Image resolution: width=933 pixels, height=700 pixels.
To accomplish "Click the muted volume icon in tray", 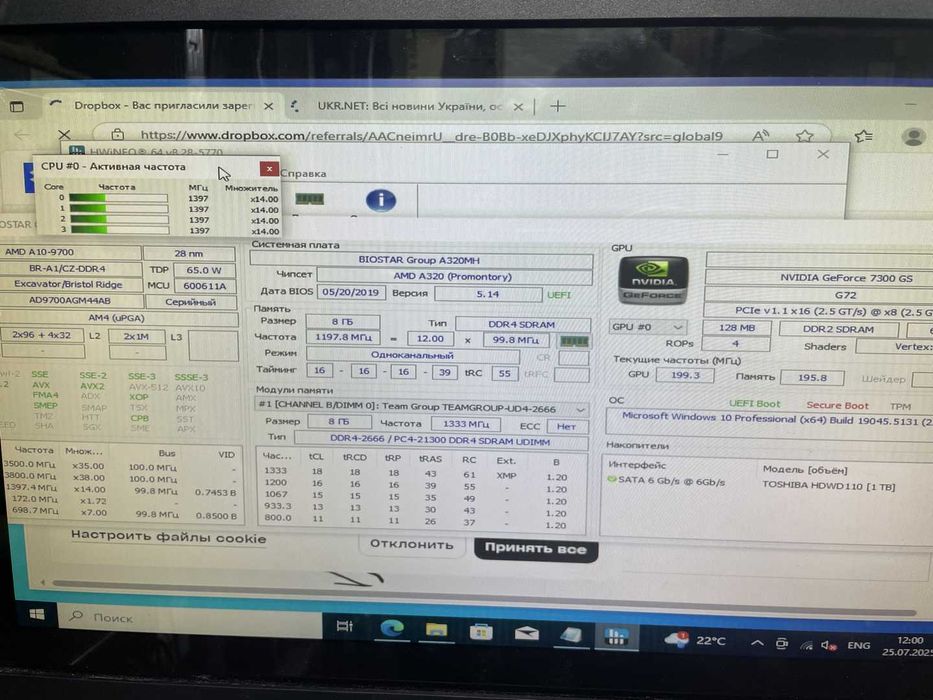I will point(829,645).
